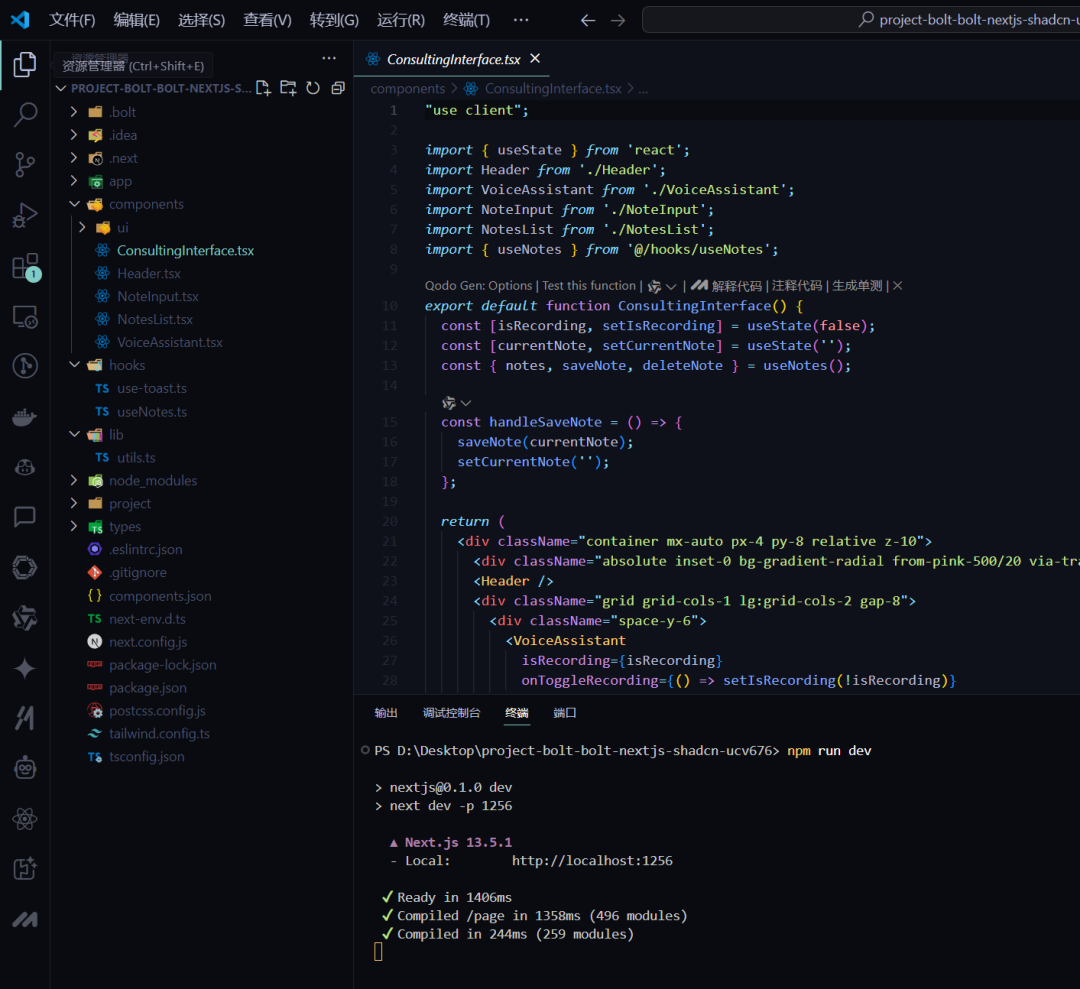Switch to the 输出 panel tab
Viewport: 1080px width, 989px height.
[x=386, y=713]
